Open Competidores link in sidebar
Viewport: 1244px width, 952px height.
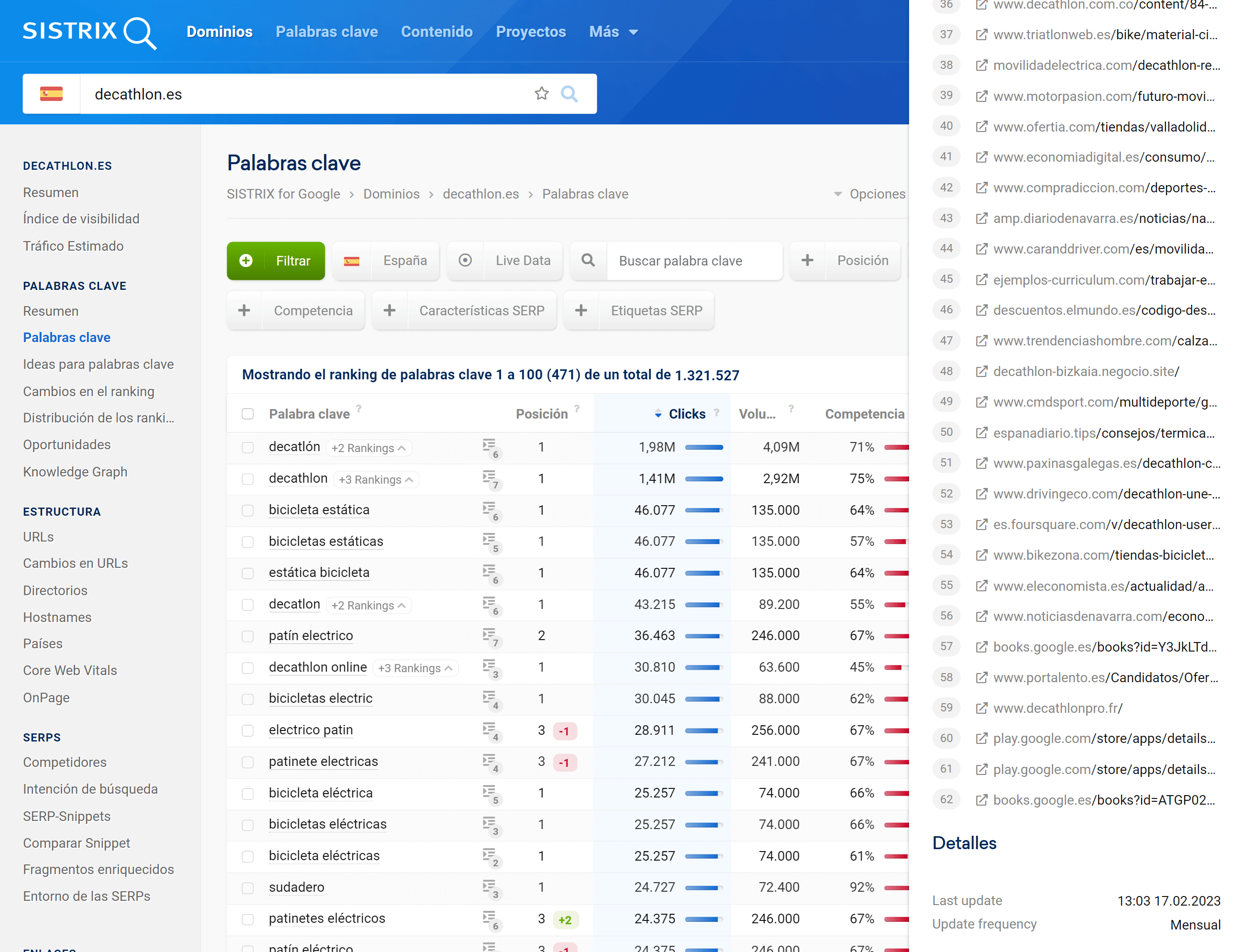(65, 762)
